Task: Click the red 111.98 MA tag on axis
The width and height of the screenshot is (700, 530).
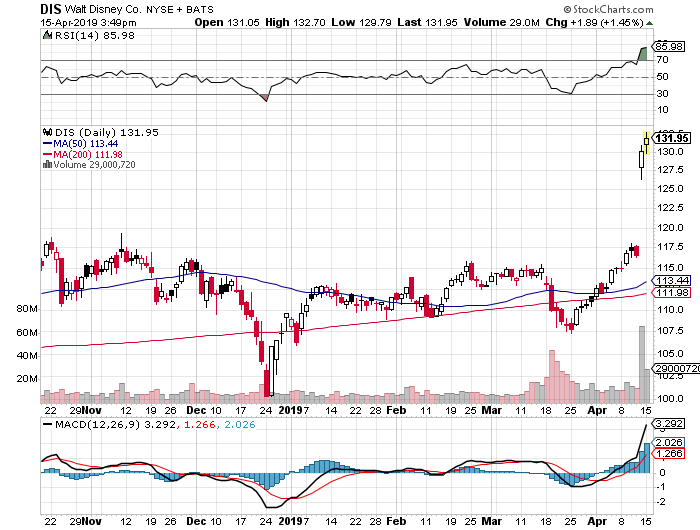Action: 671,292
